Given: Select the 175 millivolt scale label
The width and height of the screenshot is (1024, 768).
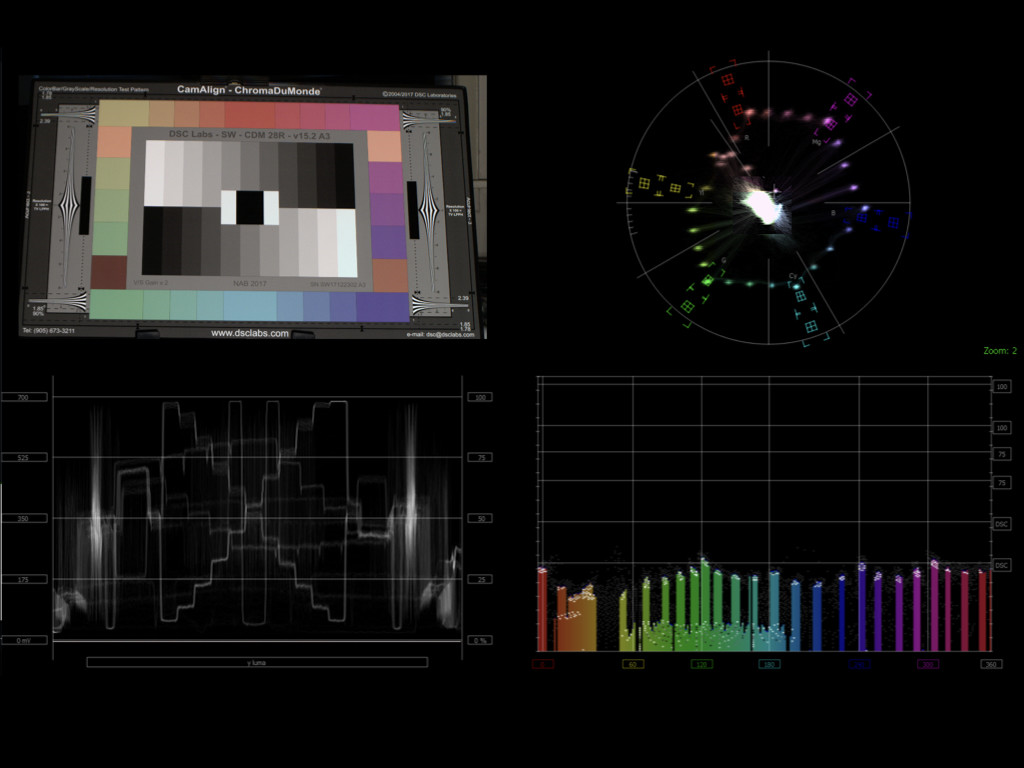Looking at the screenshot, I should pyautogui.click(x=24, y=579).
